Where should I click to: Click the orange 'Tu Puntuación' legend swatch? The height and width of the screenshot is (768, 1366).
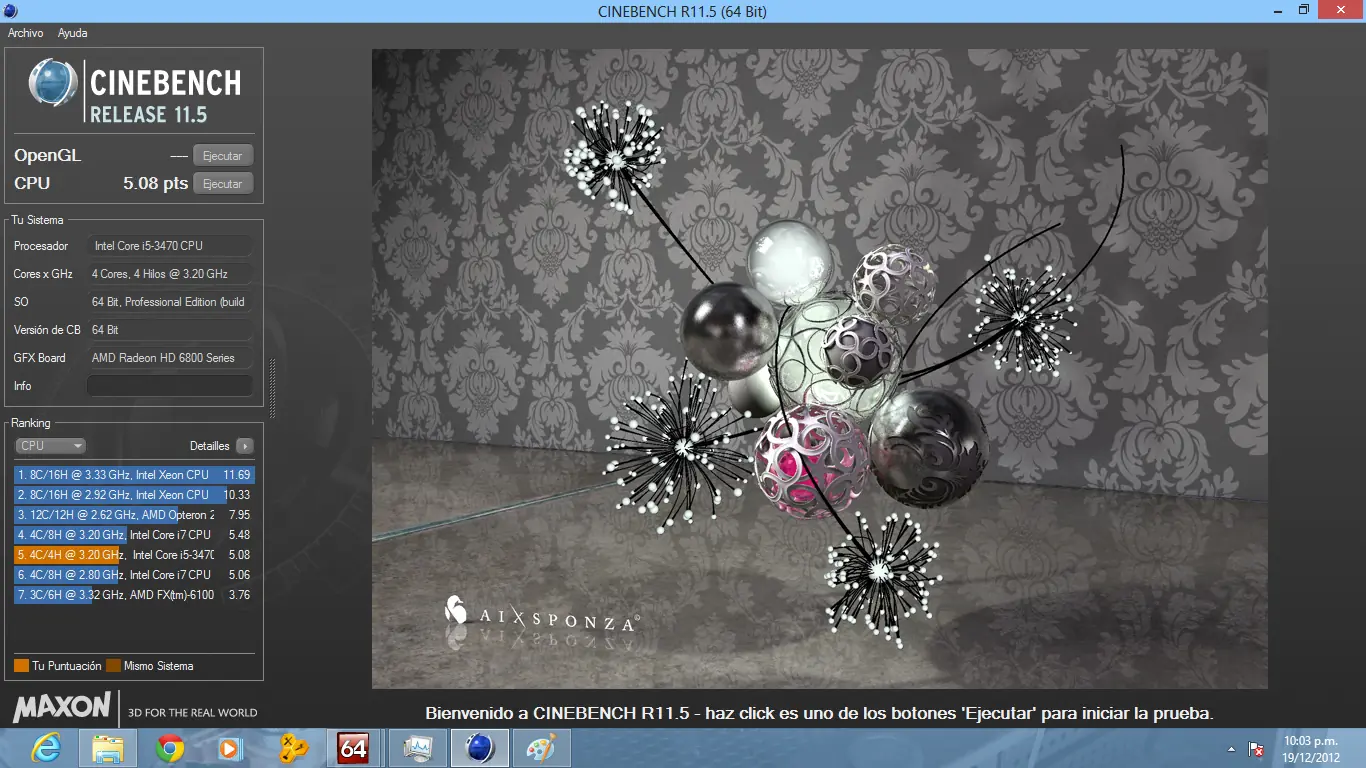click(21, 666)
